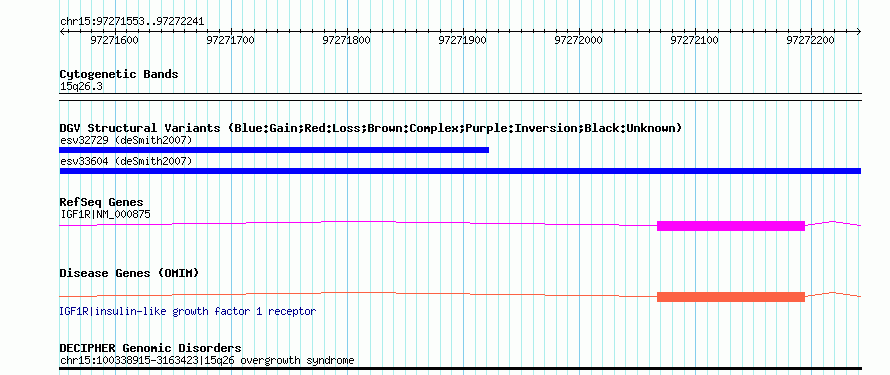Viewport: 890px width, 375px height.
Task: Click the esv32729 gain variant bar
Action: coord(274,150)
